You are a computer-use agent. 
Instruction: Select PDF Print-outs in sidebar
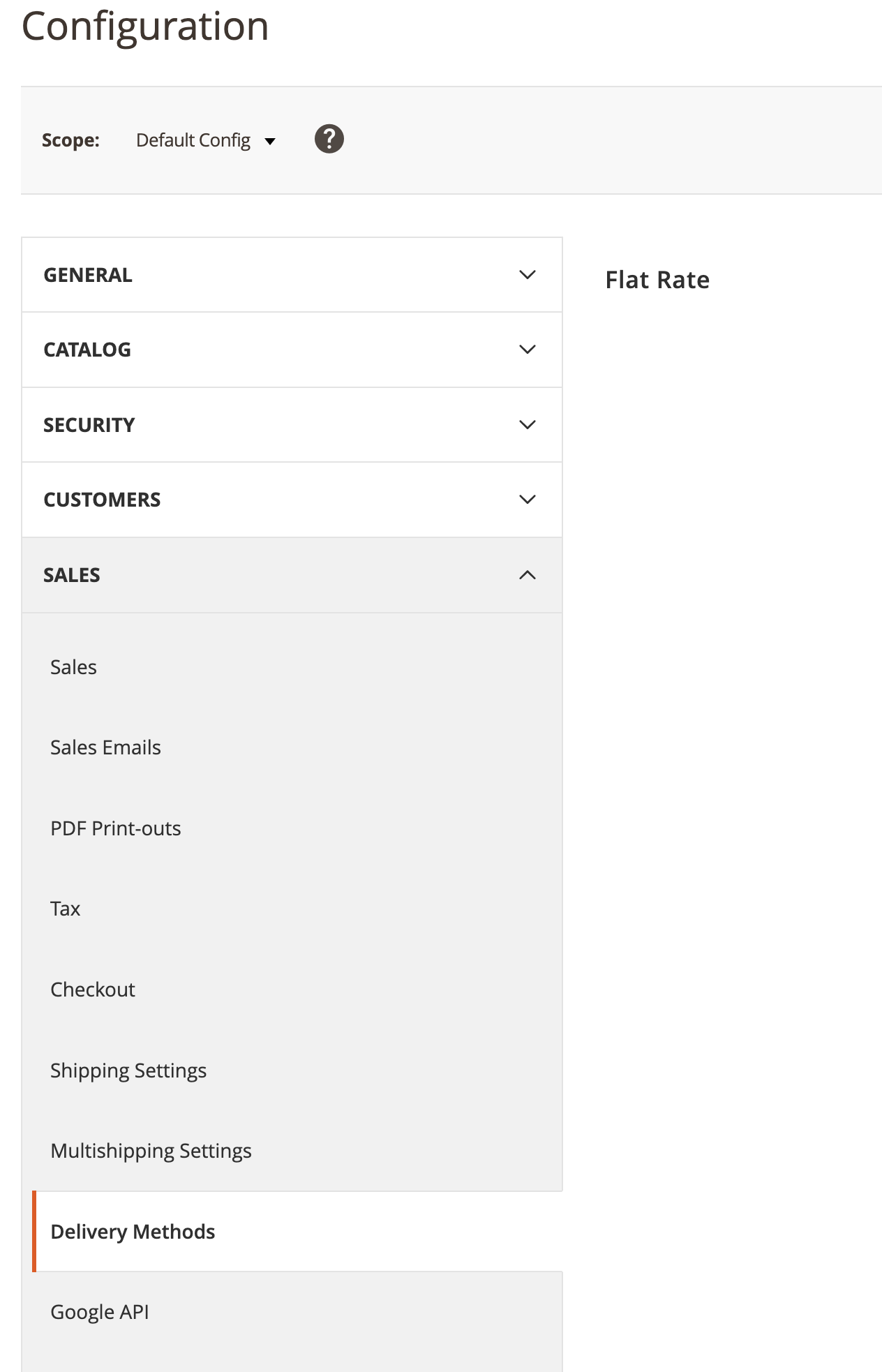[x=116, y=828]
